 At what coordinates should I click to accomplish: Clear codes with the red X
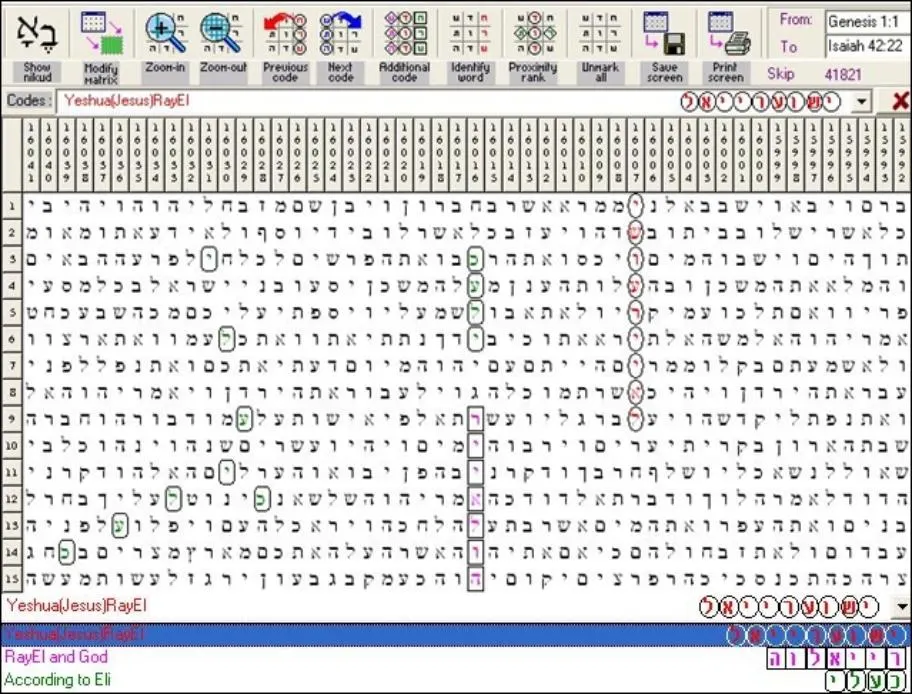(x=900, y=102)
